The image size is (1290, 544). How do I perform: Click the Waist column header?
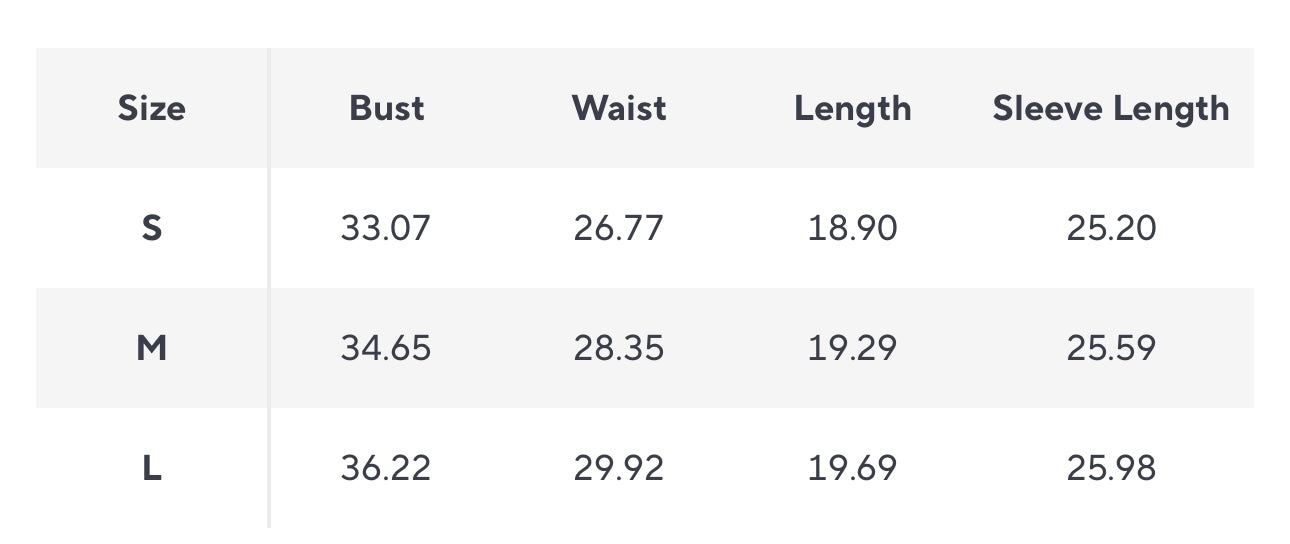[618, 108]
